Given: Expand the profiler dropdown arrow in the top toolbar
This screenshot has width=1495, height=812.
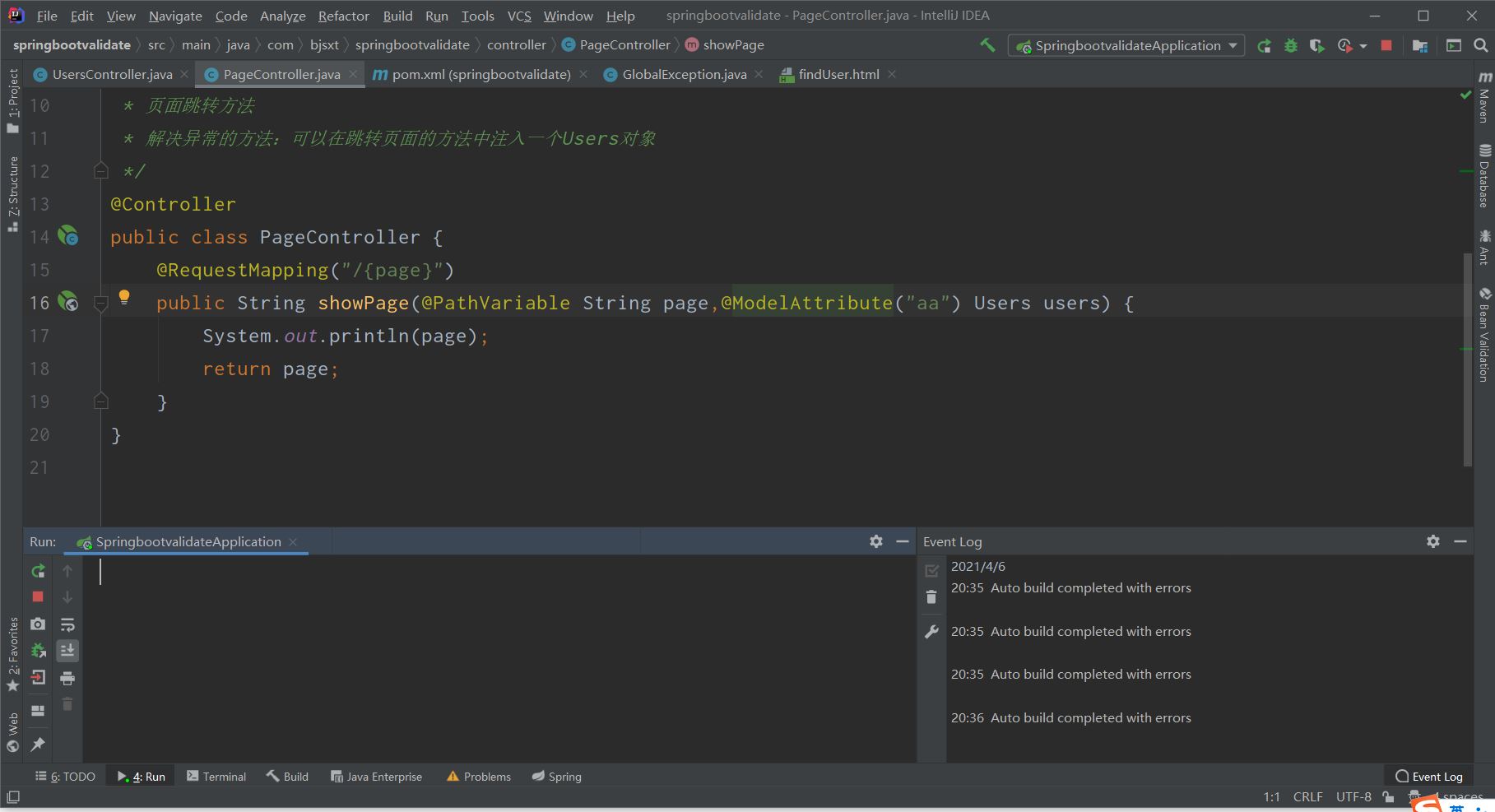Looking at the screenshot, I should (1363, 46).
